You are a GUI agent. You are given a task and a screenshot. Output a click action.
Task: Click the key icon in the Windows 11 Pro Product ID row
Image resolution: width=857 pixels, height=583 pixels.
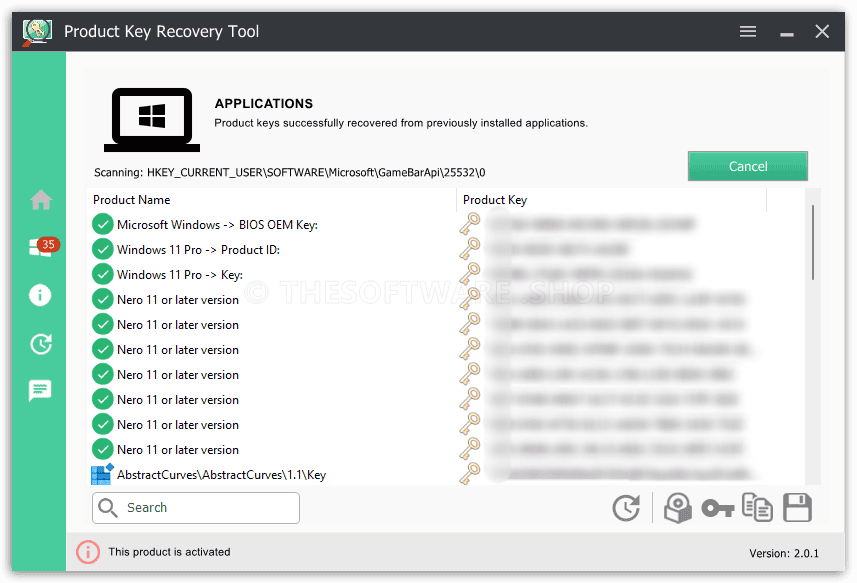click(x=469, y=249)
